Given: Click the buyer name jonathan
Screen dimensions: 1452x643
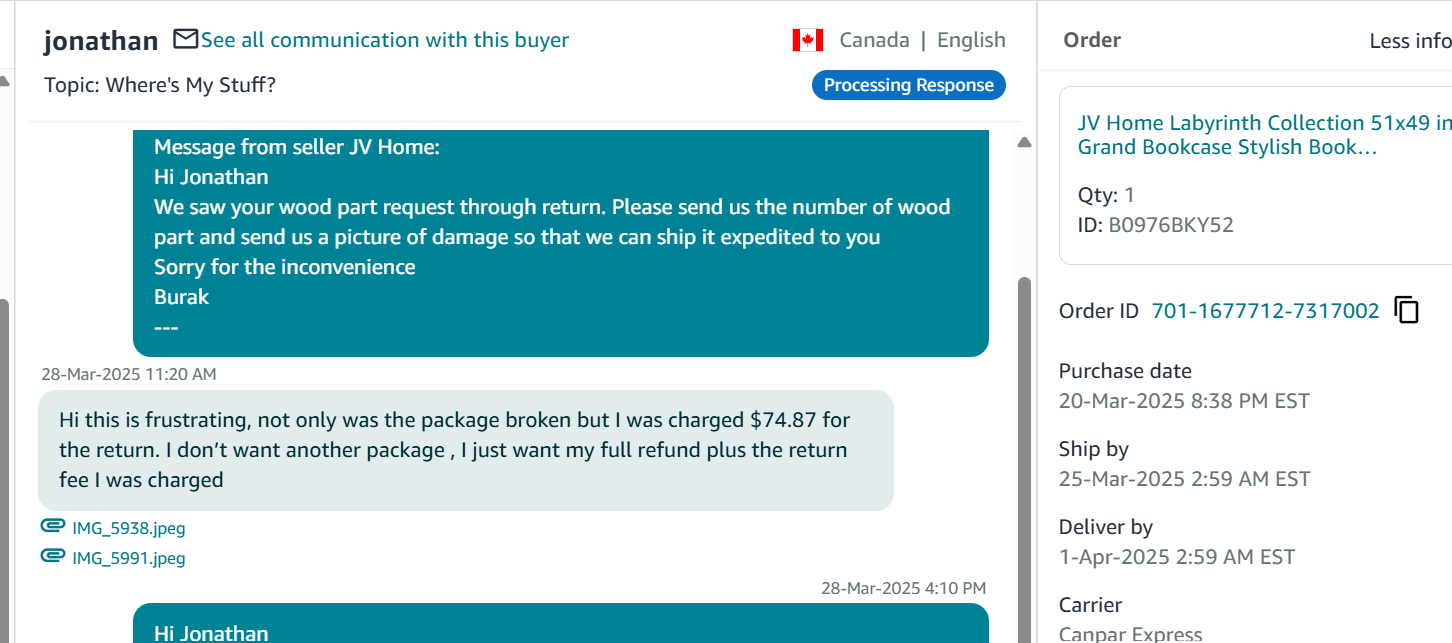Looking at the screenshot, I should click(101, 41).
